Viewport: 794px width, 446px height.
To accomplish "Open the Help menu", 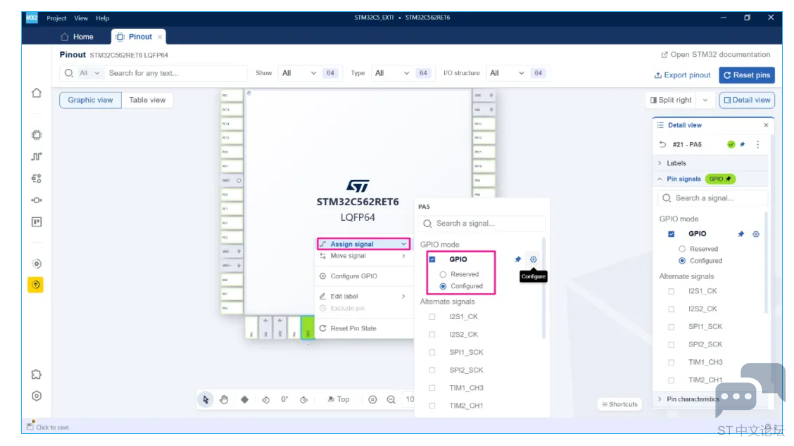I will [102, 18].
